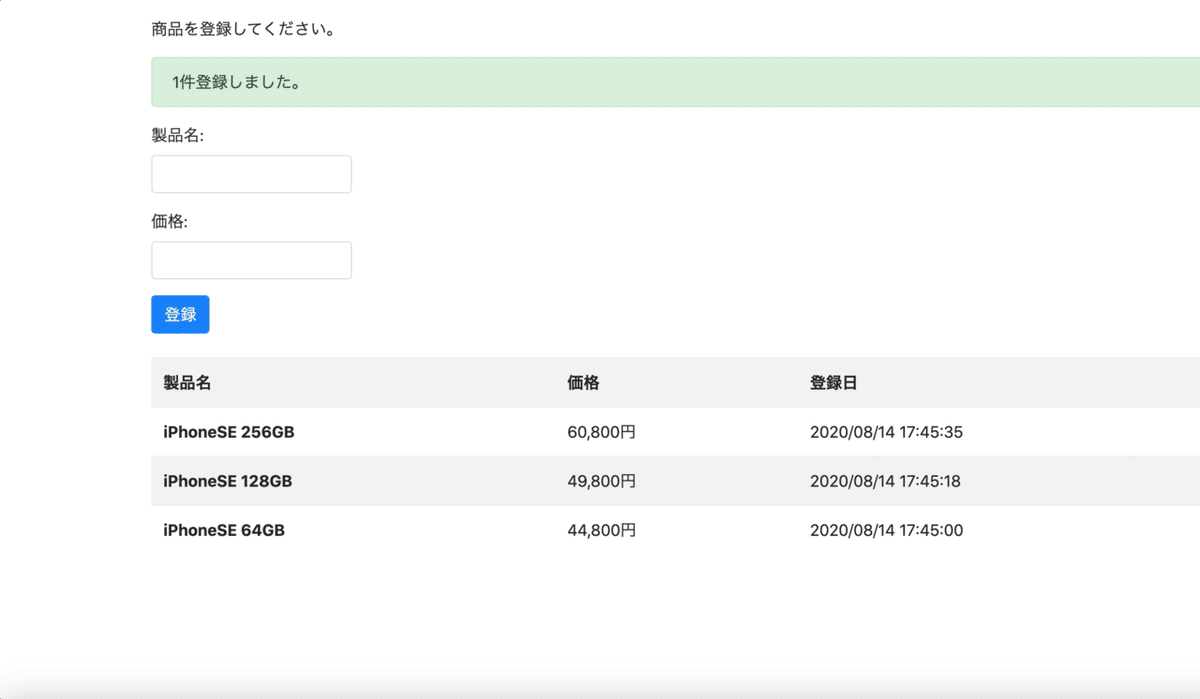Select the iPhoneSE 256GB product name
Image resolution: width=1200 pixels, height=699 pixels.
coord(229,432)
